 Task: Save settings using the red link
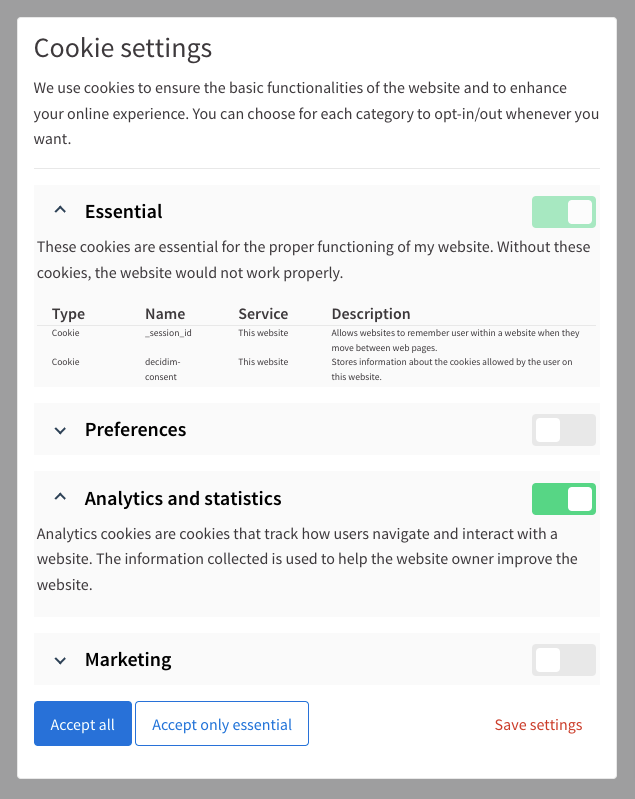(x=538, y=725)
